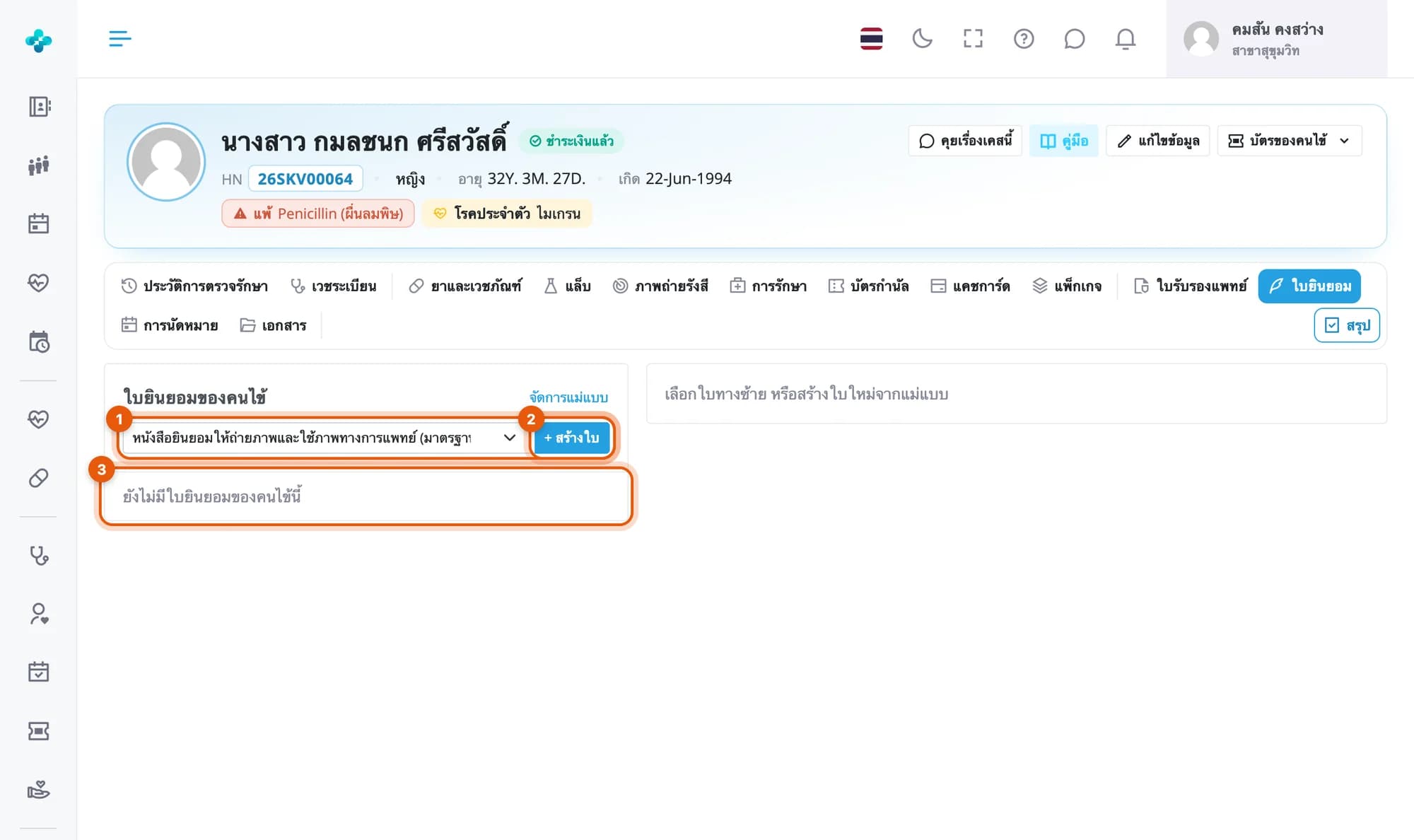Viewport: 1414px width, 840px height.
Task: Open the บัตรกำนัล tab
Action: (868, 286)
